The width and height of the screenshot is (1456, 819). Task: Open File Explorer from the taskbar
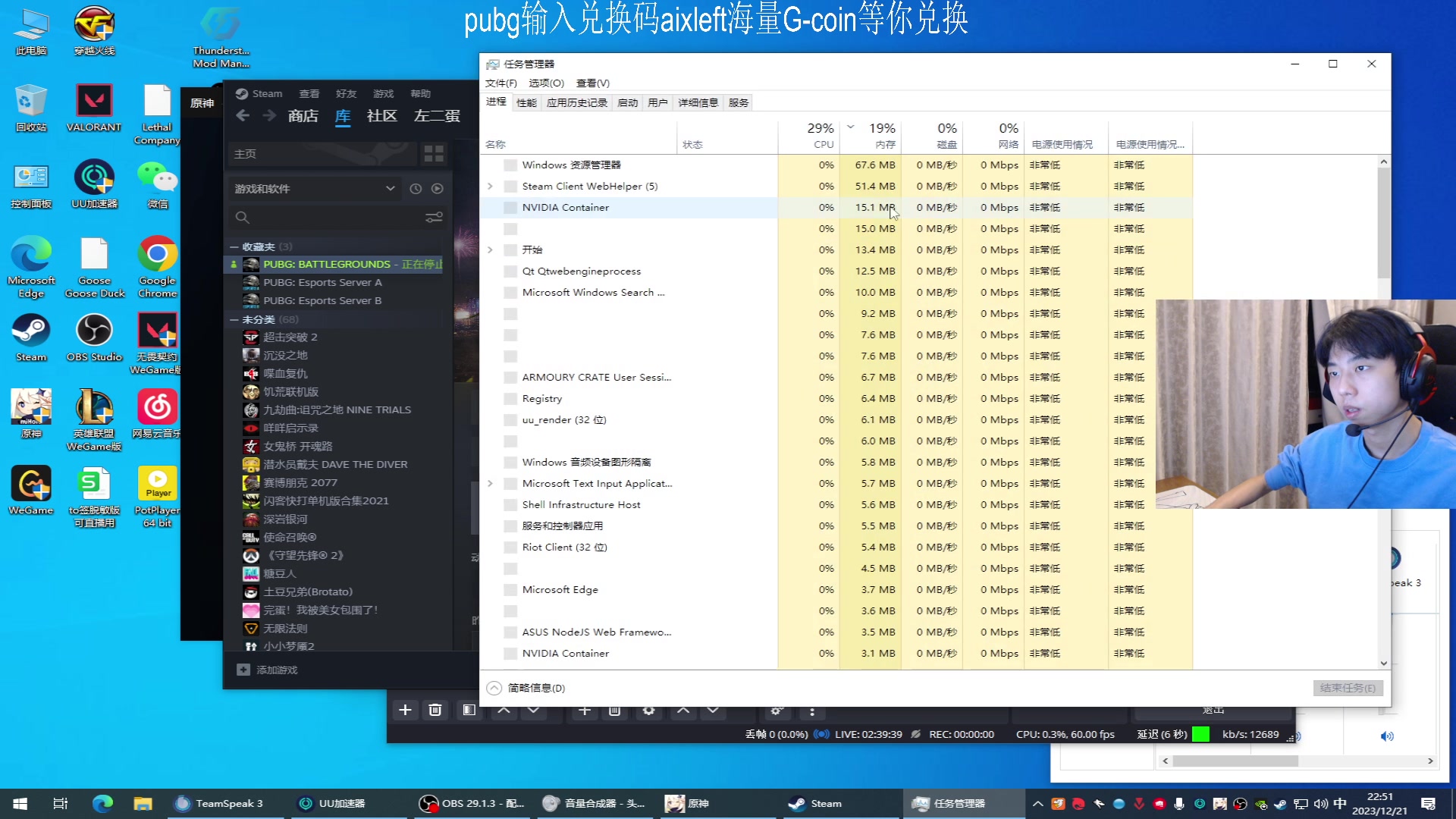click(143, 804)
